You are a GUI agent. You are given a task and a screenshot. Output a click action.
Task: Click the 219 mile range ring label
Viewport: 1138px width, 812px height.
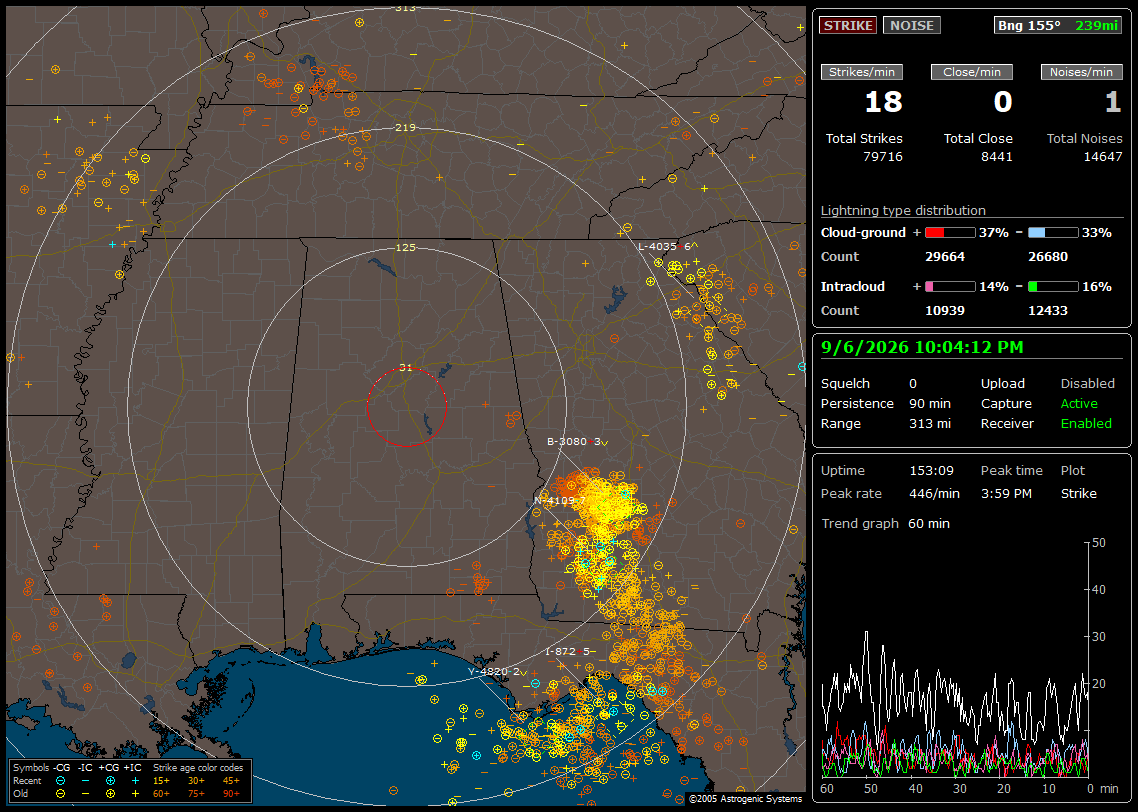(x=405, y=128)
